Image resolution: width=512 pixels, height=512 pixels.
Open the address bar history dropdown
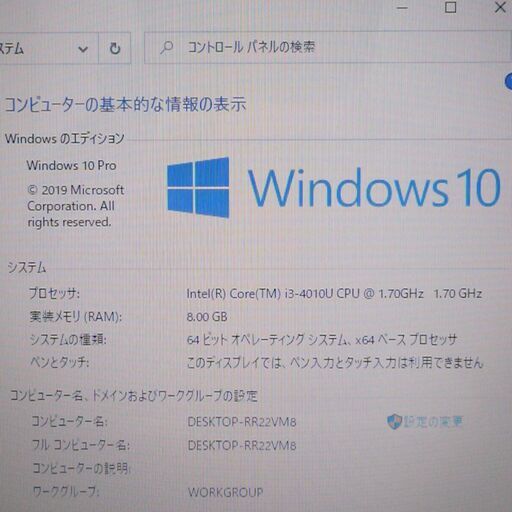83,49
